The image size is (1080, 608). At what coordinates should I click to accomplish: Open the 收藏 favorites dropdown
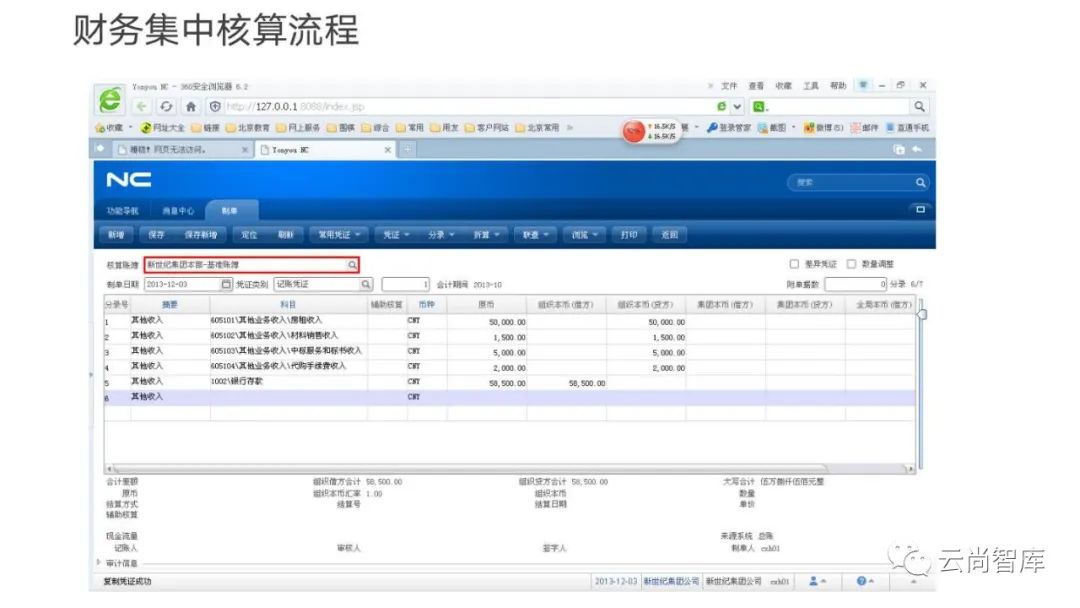tap(114, 128)
